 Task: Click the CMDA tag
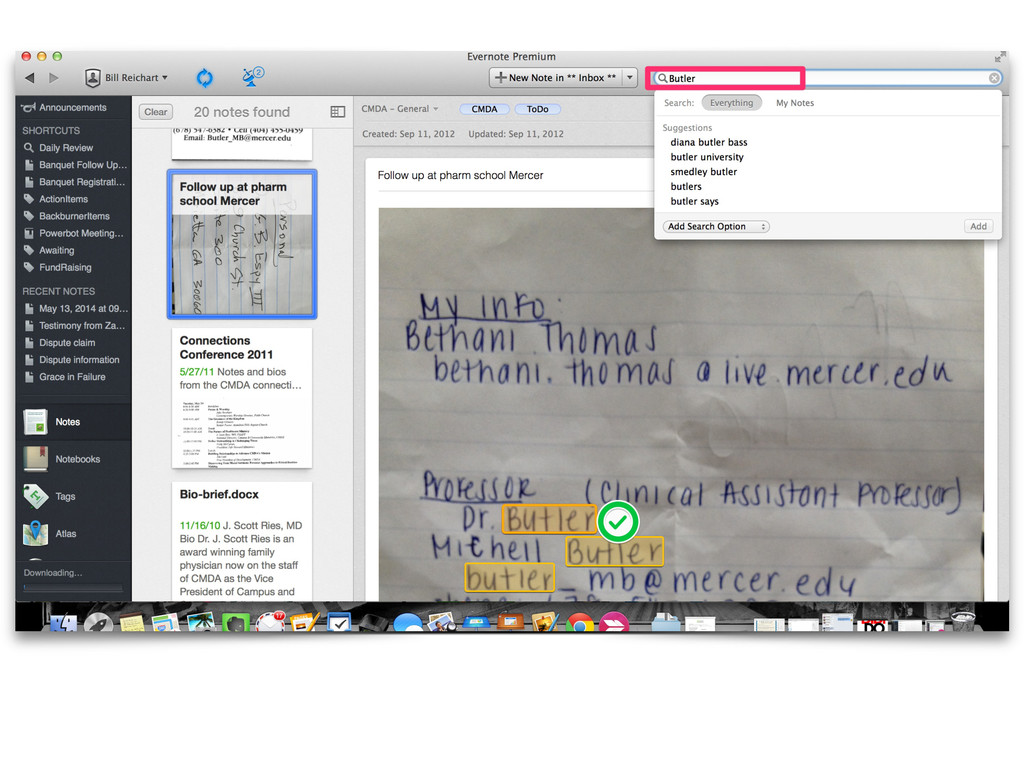[484, 109]
